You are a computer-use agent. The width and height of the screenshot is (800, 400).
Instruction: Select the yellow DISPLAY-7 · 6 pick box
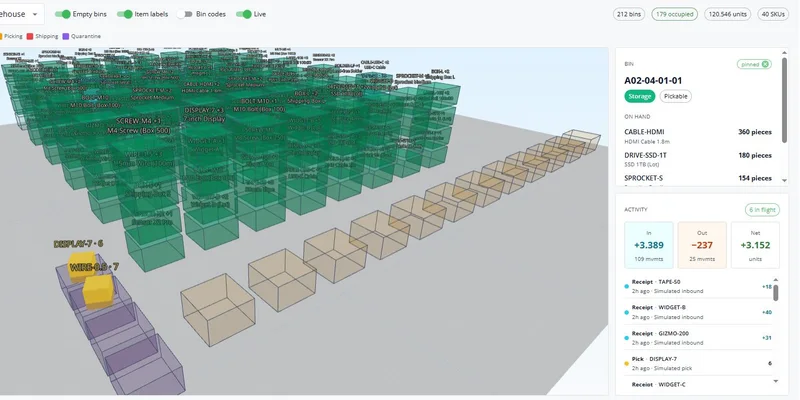pyautogui.click(x=82, y=265)
